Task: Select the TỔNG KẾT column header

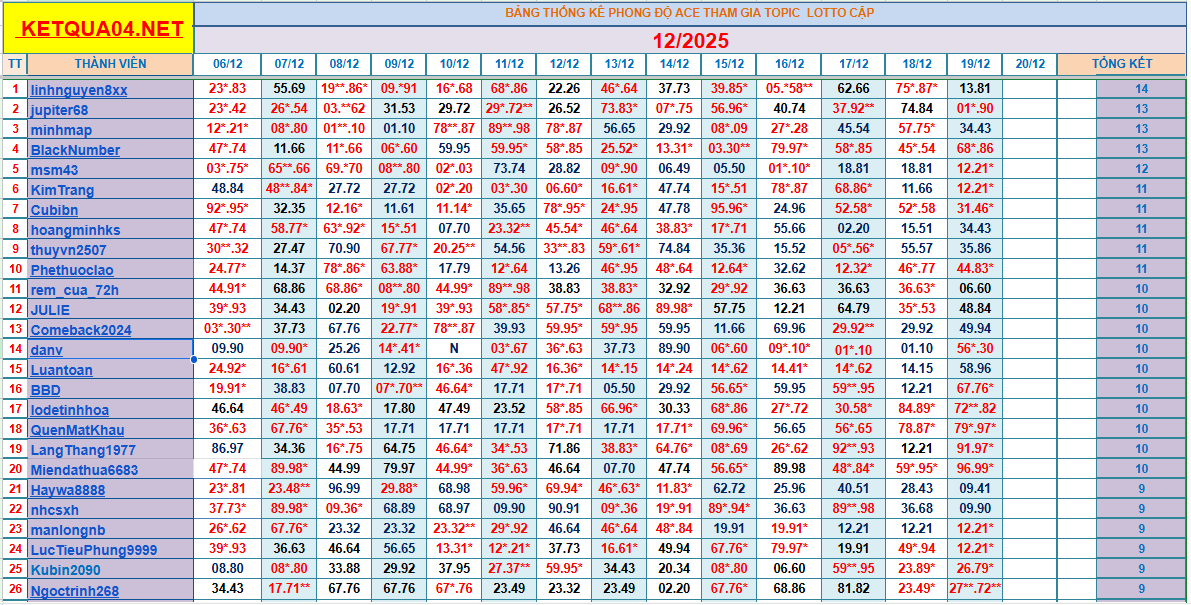Action: click(x=1121, y=65)
